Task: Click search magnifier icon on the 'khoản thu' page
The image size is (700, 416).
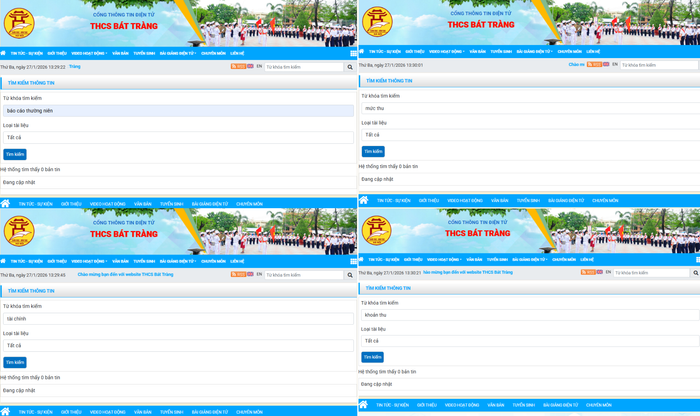Action: click(695, 272)
